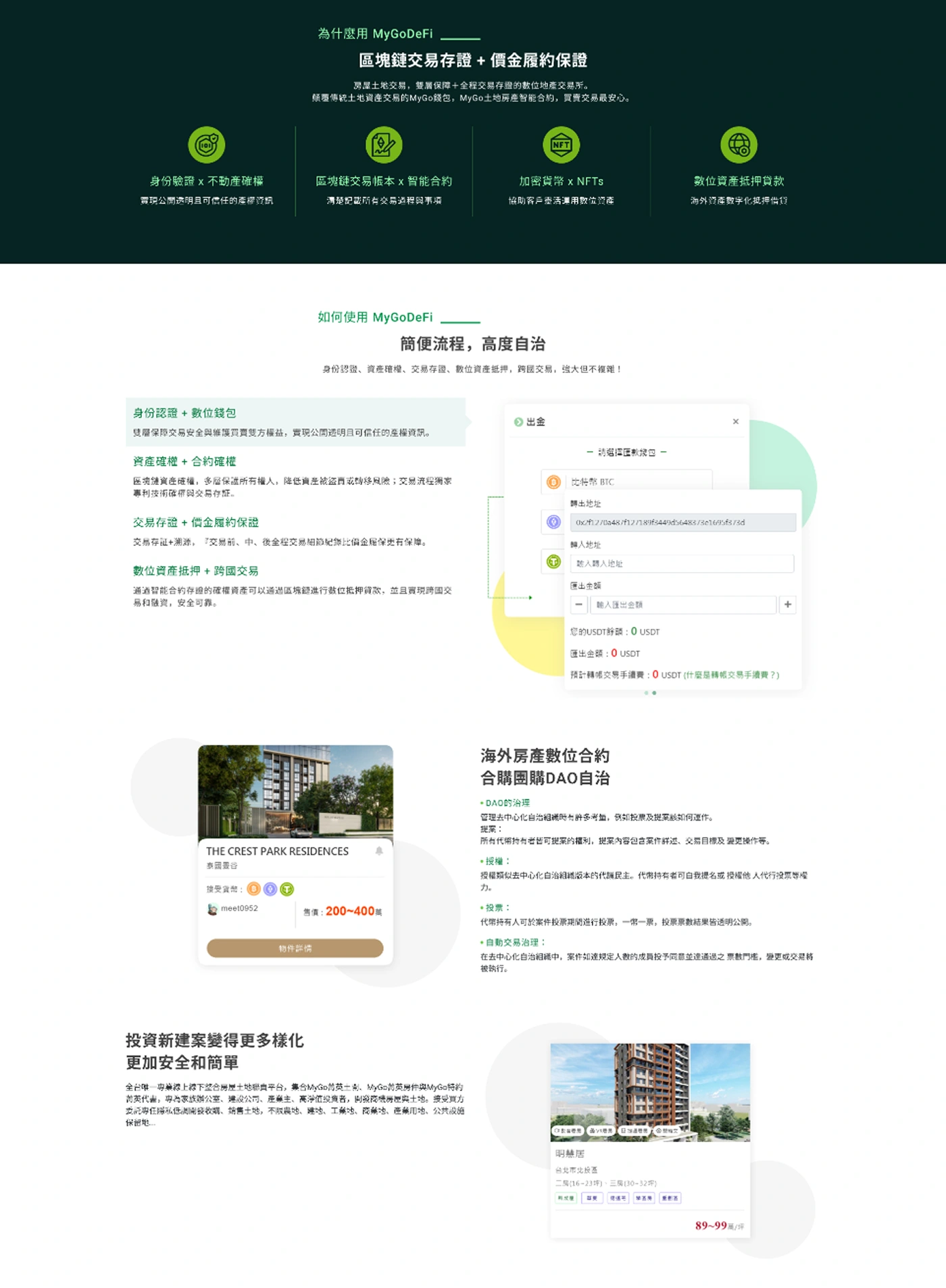The image size is (946, 1288).
Task: Select the 數位資產抵押 + 跨國交易 step
Action: click(296, 585)
